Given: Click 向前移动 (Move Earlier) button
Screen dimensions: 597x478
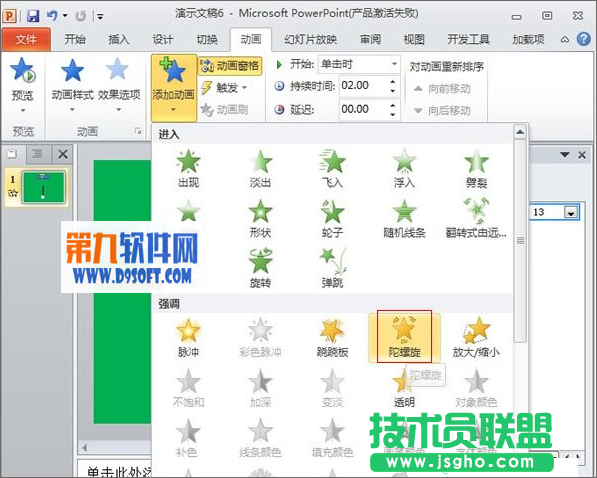Looking at the screenshot, I should (442, 89).
